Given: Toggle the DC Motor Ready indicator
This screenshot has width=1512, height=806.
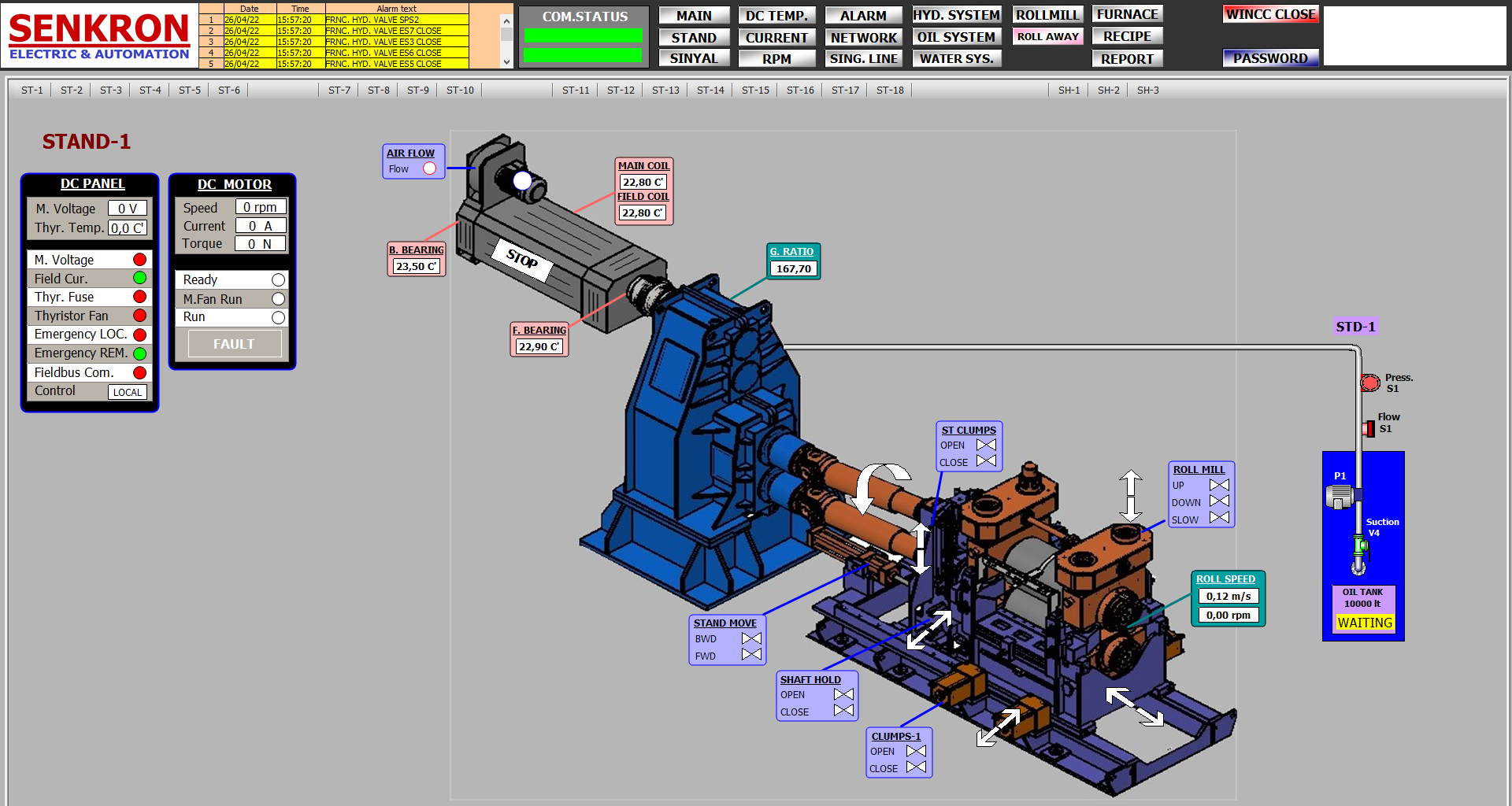Looking at the screenshot, I should click(x=278, y=280).
